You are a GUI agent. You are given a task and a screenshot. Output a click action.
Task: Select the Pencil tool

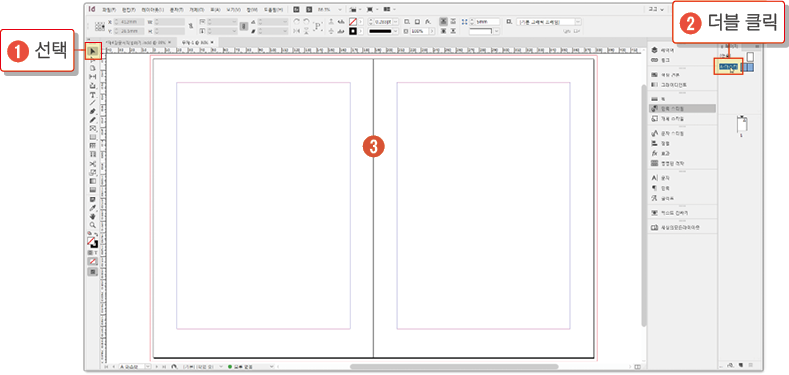[93, 119]
